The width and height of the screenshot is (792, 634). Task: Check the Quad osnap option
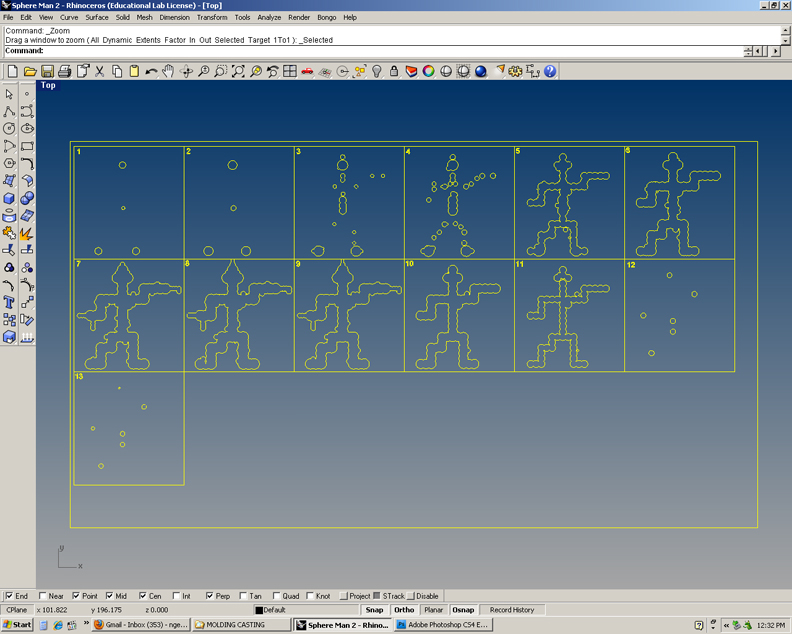click(277, 596)
